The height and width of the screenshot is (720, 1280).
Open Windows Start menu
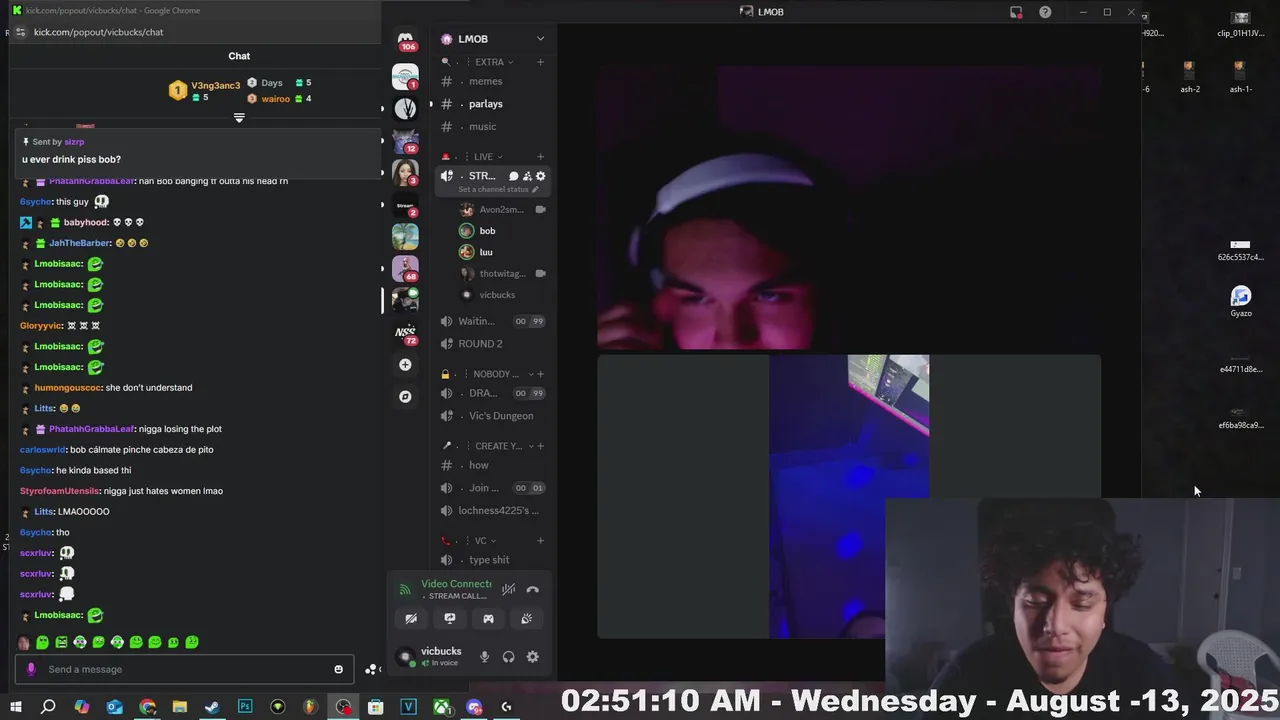point(16,707)
